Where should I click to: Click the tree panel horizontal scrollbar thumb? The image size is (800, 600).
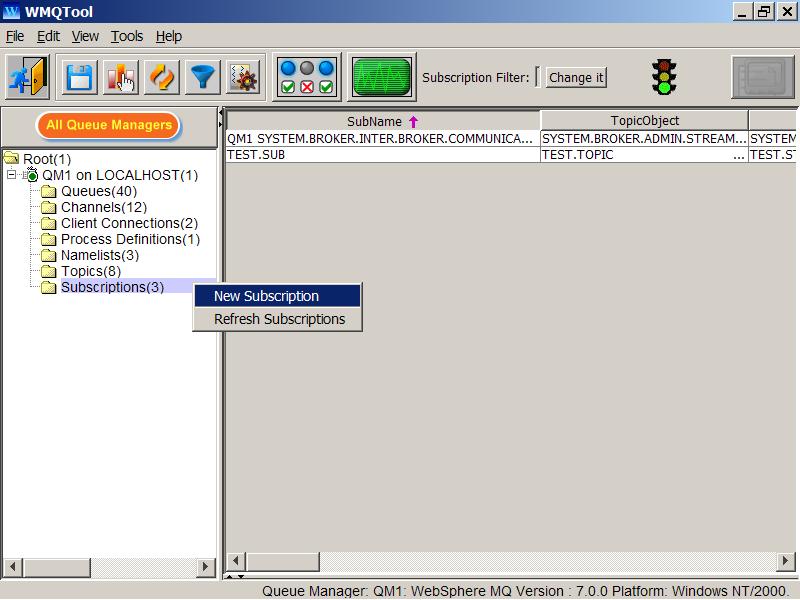(x=57, y=566)
